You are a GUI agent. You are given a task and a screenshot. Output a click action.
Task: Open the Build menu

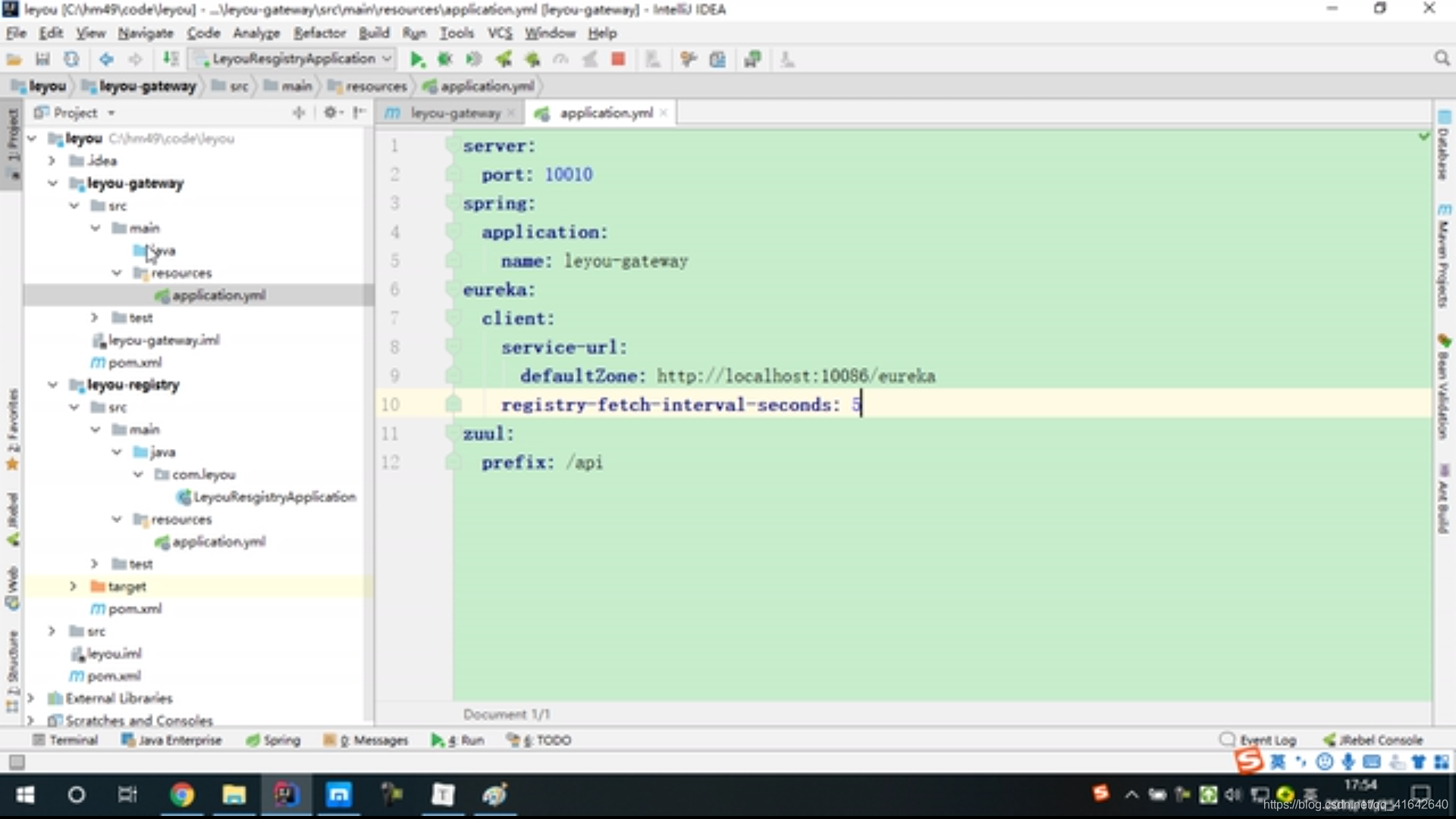(374, 33)
